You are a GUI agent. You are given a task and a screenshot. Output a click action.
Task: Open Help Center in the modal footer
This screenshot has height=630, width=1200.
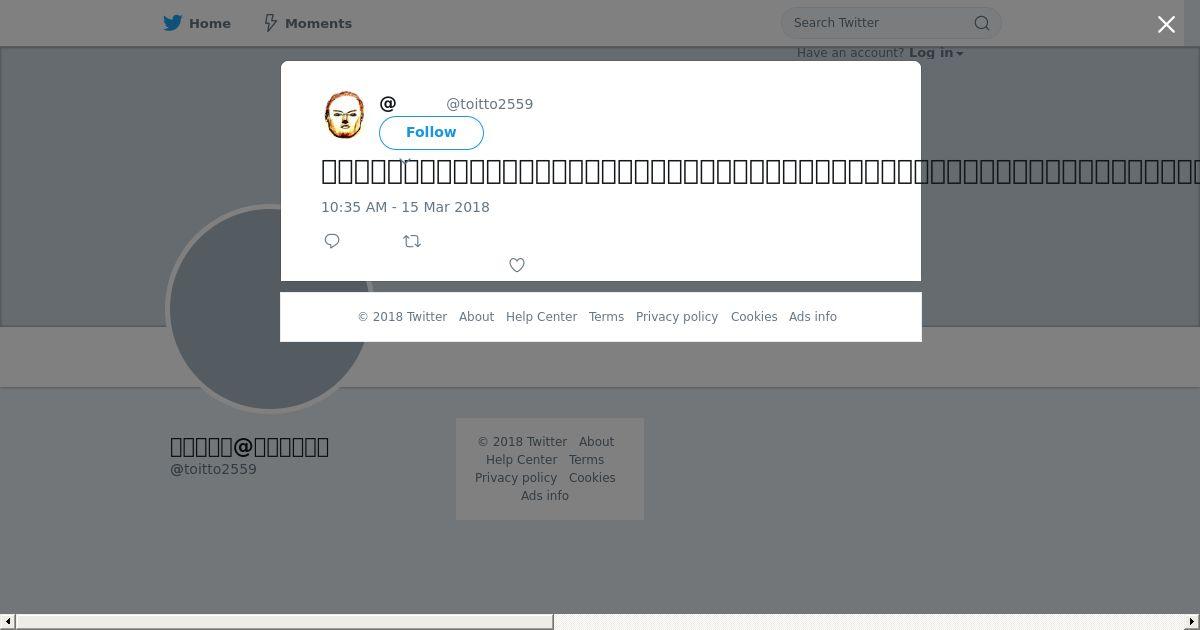tap(541, 317)
